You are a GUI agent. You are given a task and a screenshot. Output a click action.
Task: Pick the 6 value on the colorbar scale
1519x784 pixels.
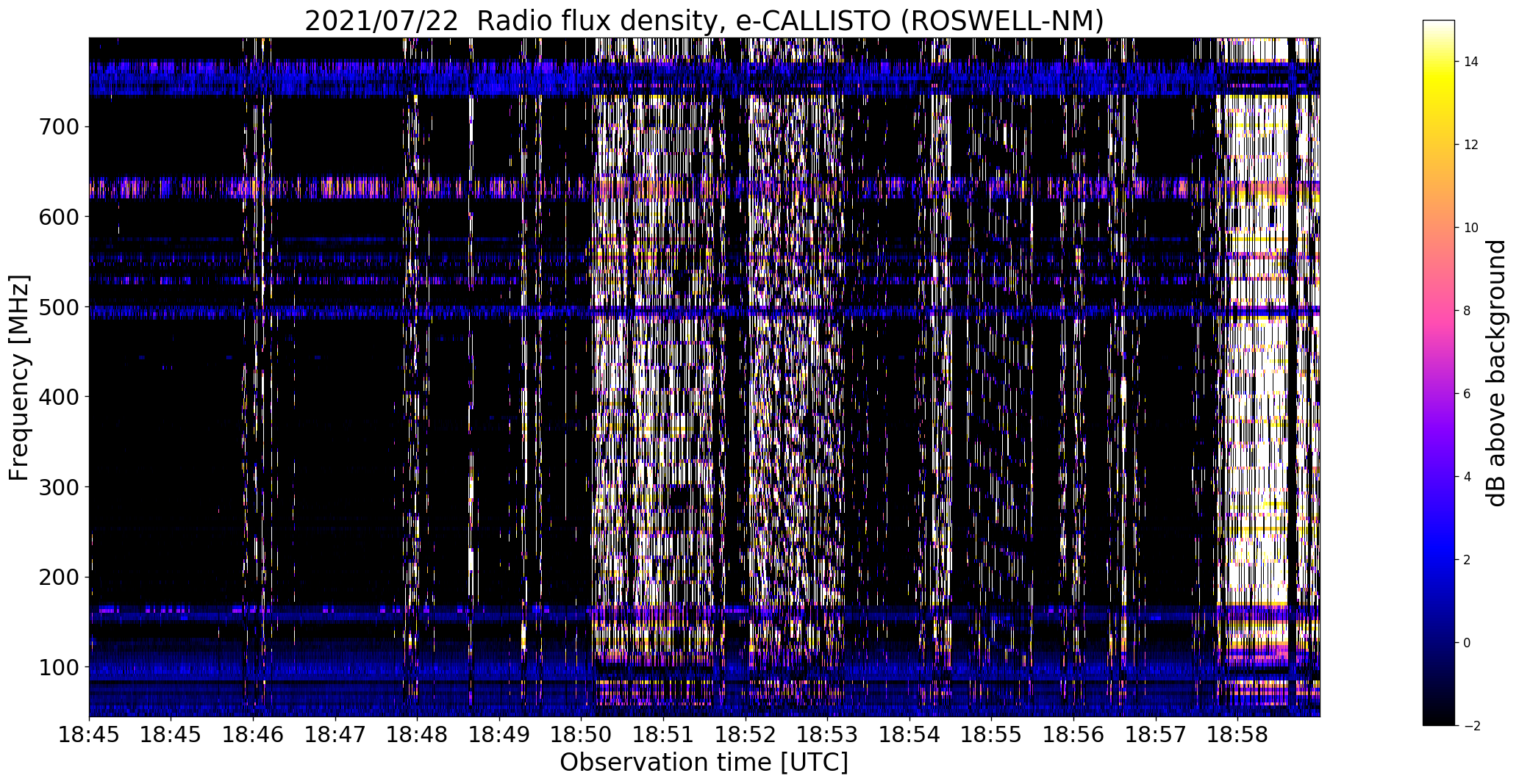click(x=1468, y=394)
